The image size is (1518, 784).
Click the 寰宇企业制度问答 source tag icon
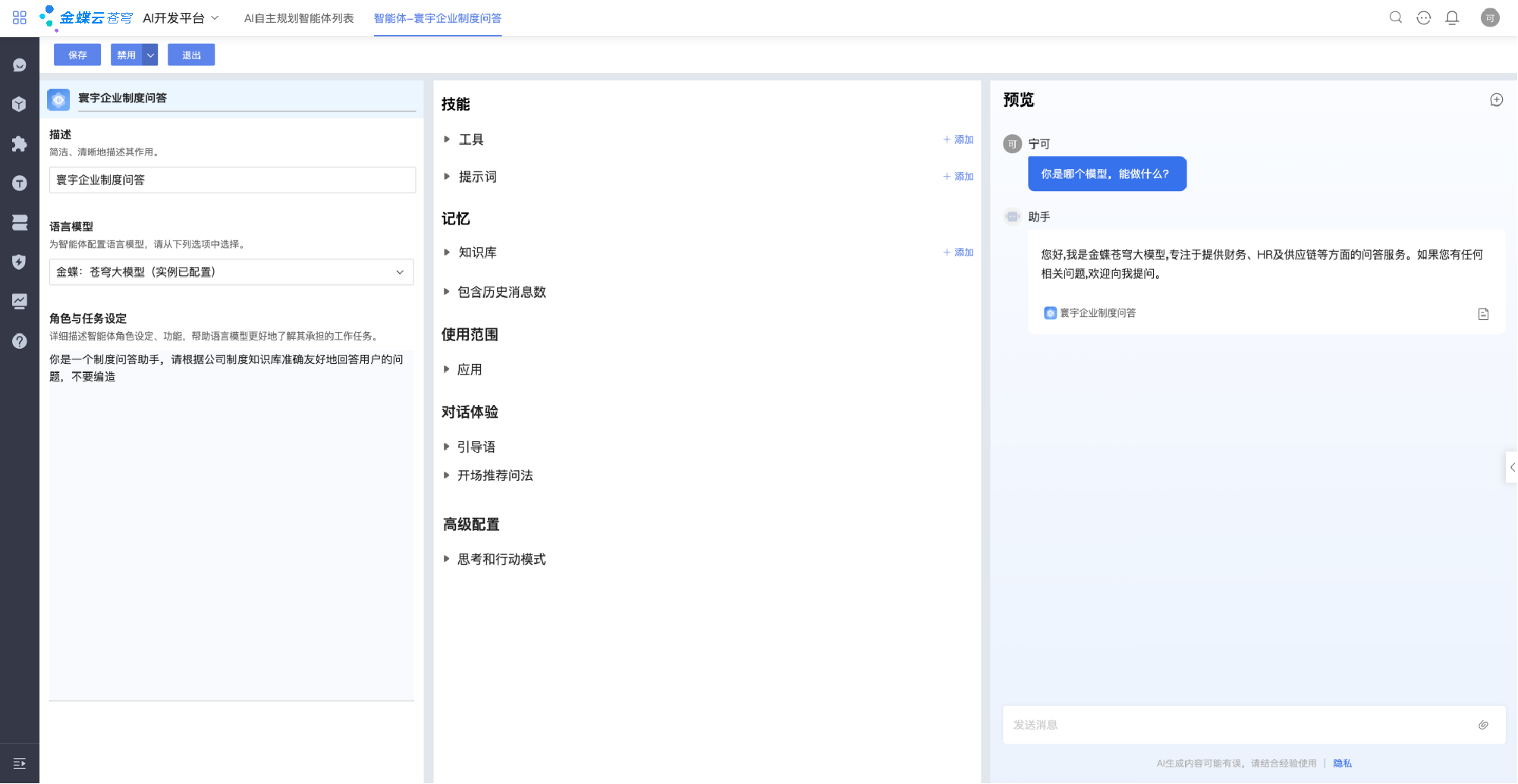click(x=1050, y=313)
